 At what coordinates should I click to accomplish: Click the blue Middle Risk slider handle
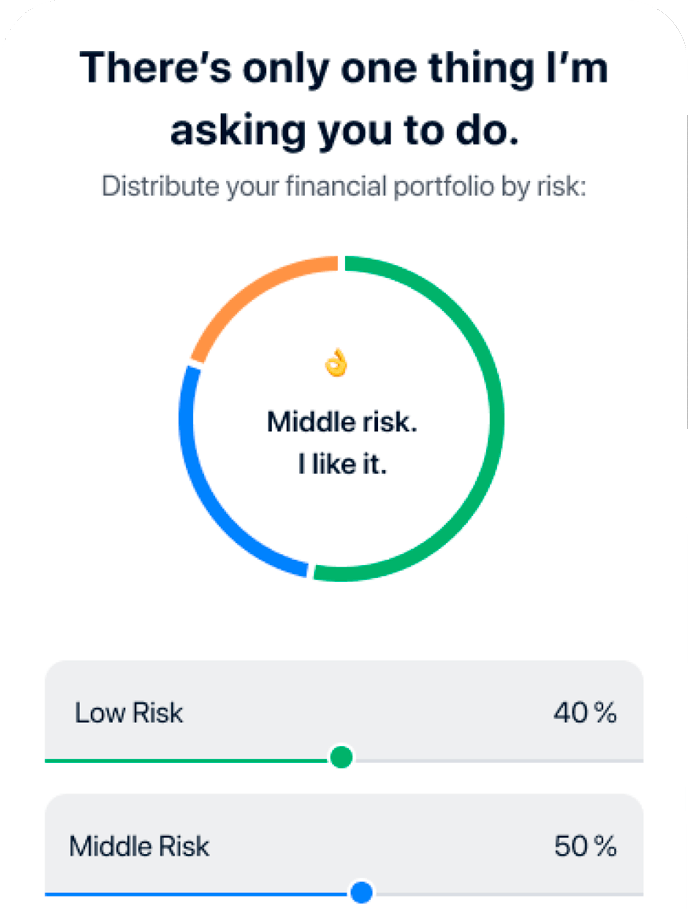point(362,891)
